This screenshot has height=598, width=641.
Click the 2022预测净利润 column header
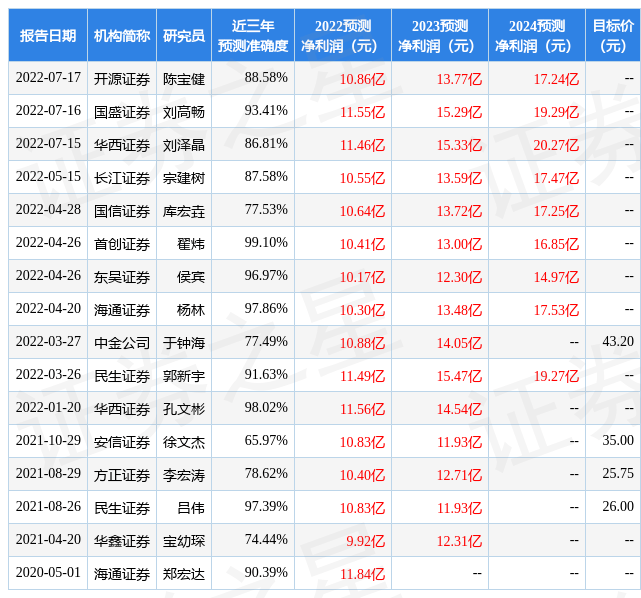pos(343,36)
